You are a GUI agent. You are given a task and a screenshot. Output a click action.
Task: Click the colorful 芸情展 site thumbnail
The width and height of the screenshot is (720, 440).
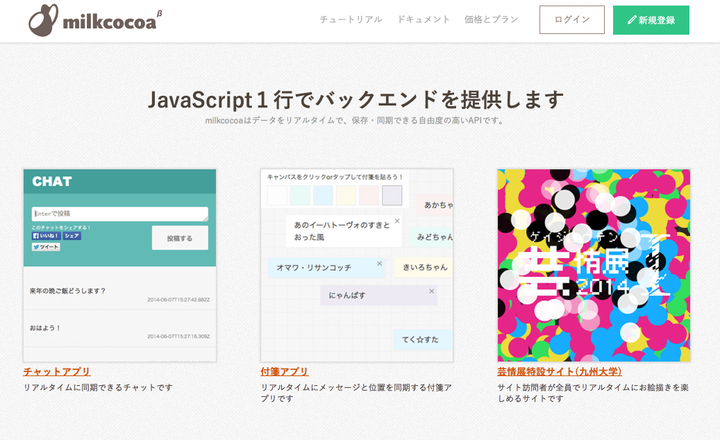click(593, 264)
